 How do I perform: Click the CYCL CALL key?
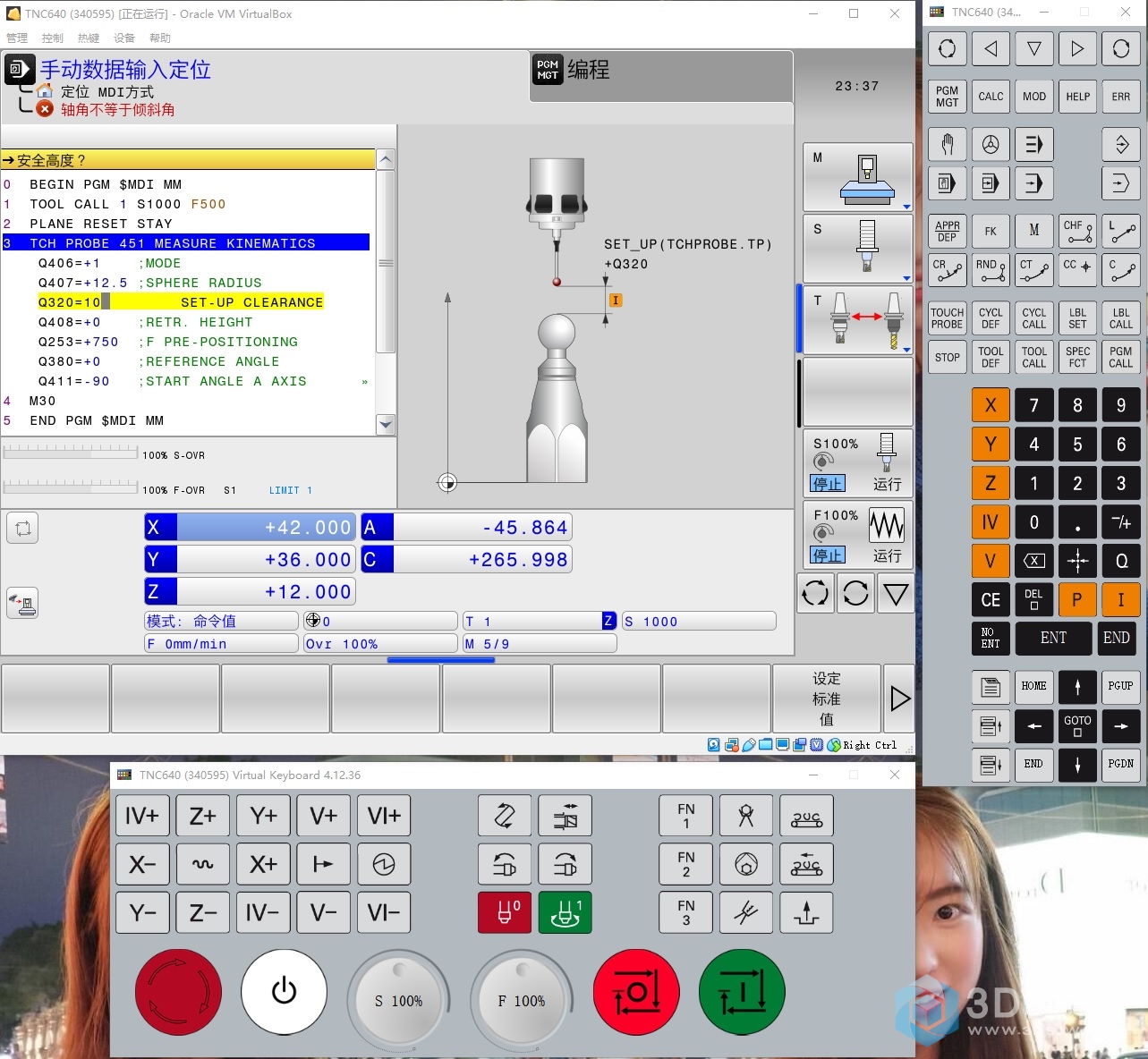(x=1034, y=318)
